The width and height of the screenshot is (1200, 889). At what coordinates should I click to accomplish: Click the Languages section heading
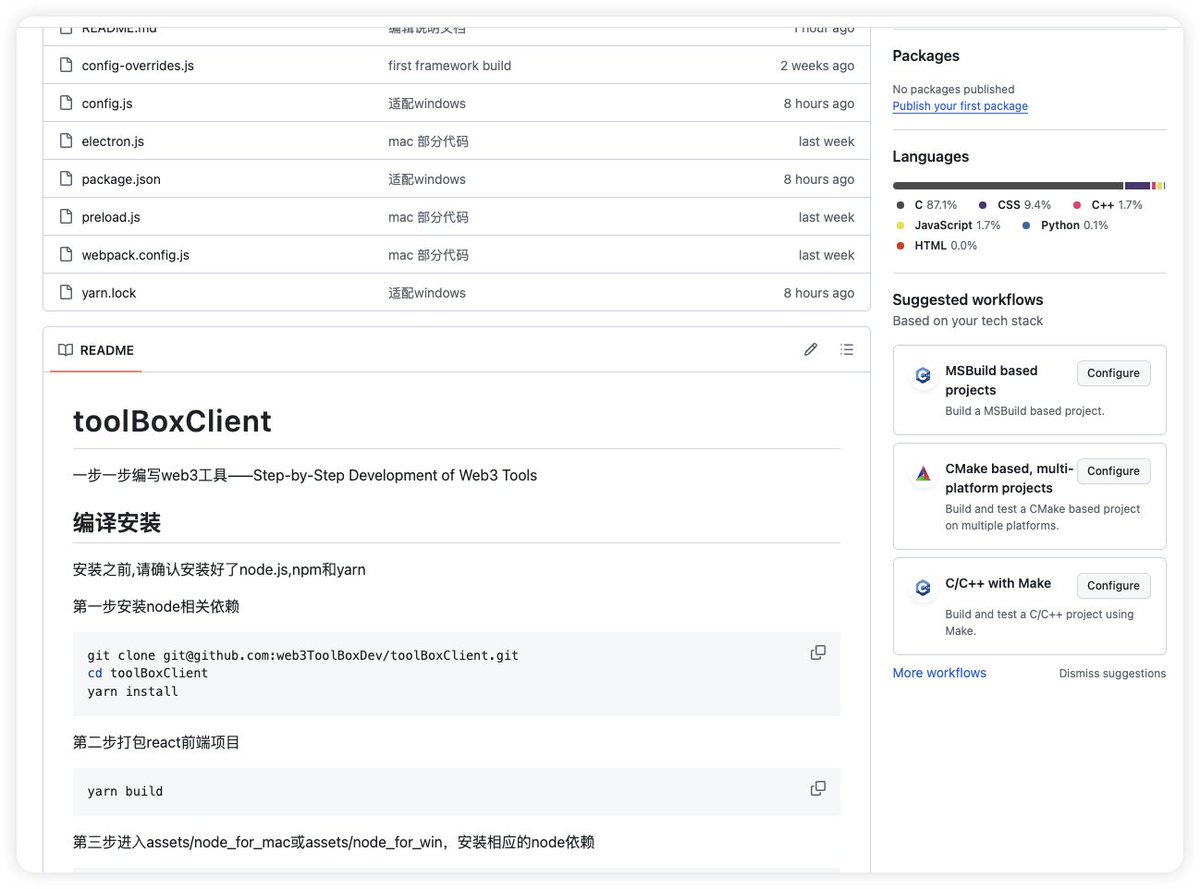click(930, 156)
